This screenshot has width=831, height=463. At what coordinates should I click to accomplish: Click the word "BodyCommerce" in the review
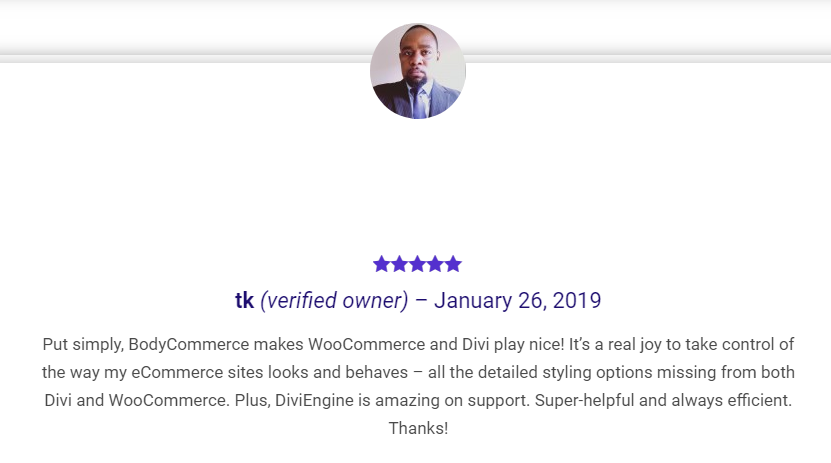click(x=189, y=344)
